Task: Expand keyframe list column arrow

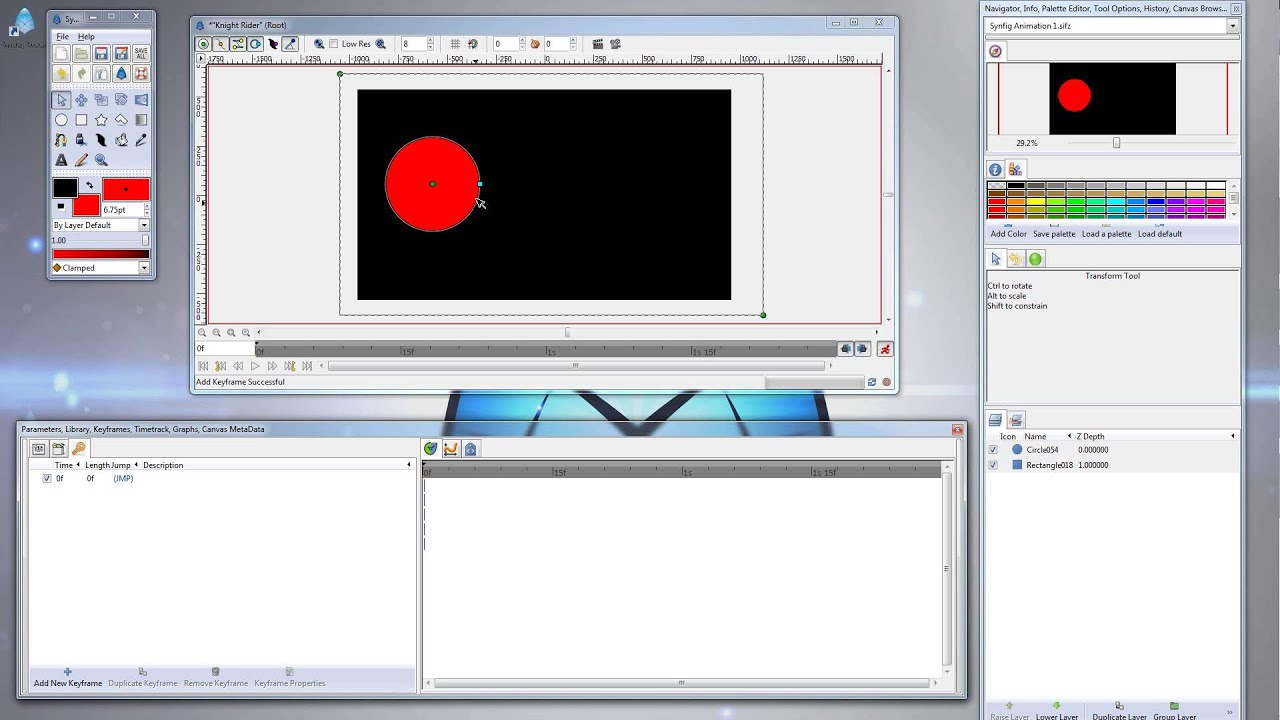Action: coord(409,465)
